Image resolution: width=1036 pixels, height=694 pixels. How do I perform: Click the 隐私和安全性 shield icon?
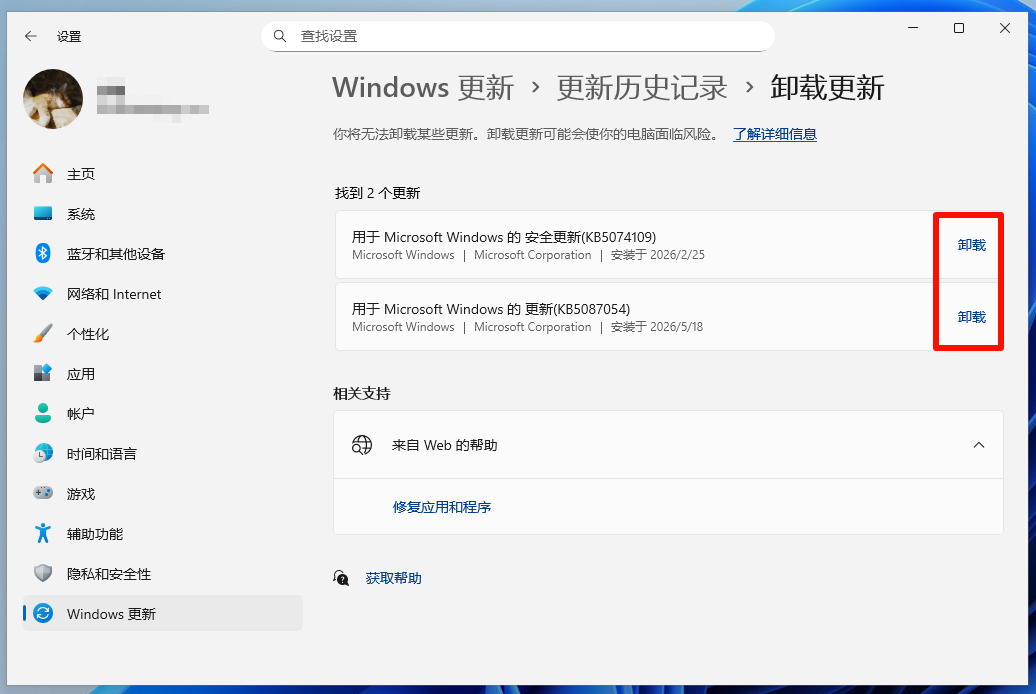click(43, 573)
